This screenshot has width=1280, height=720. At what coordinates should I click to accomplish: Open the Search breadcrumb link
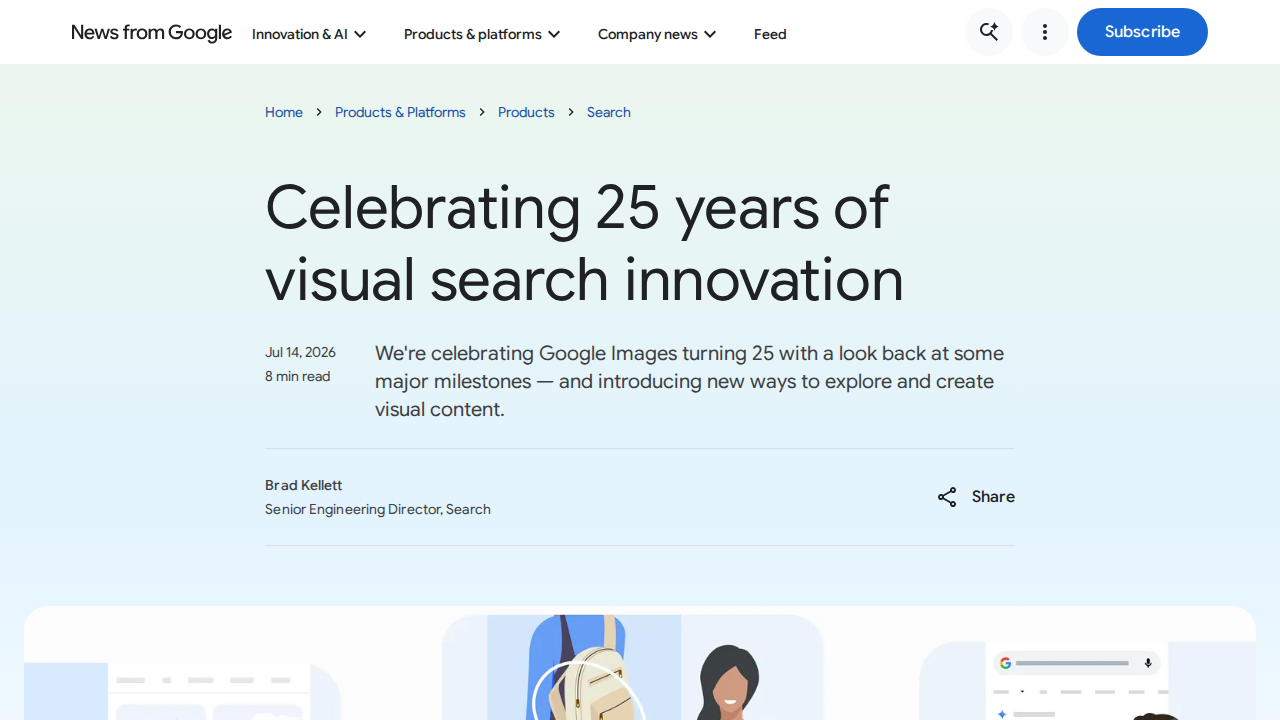[609, 112]
